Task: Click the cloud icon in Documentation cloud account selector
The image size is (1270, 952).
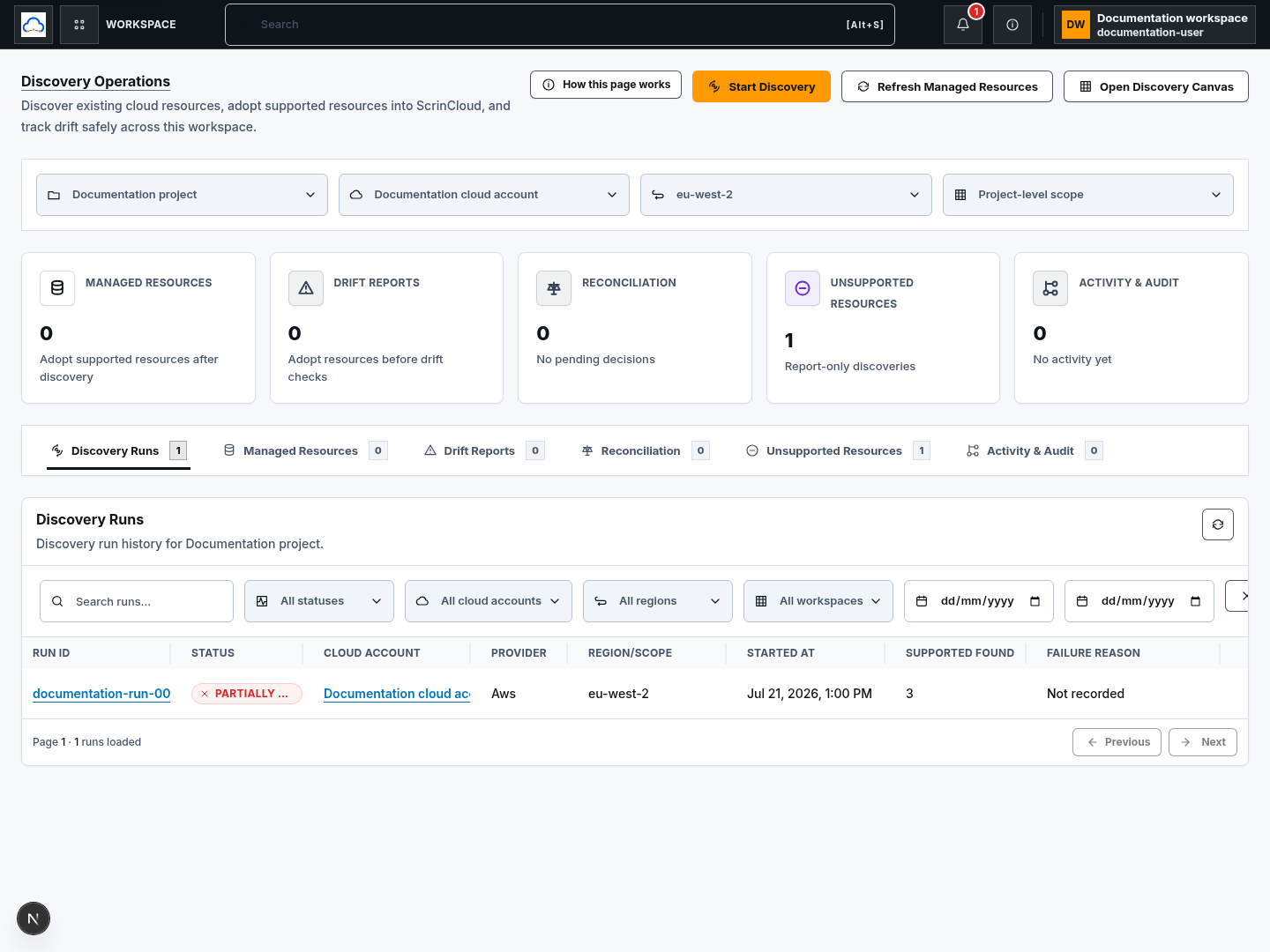Action: pos(356,195)
